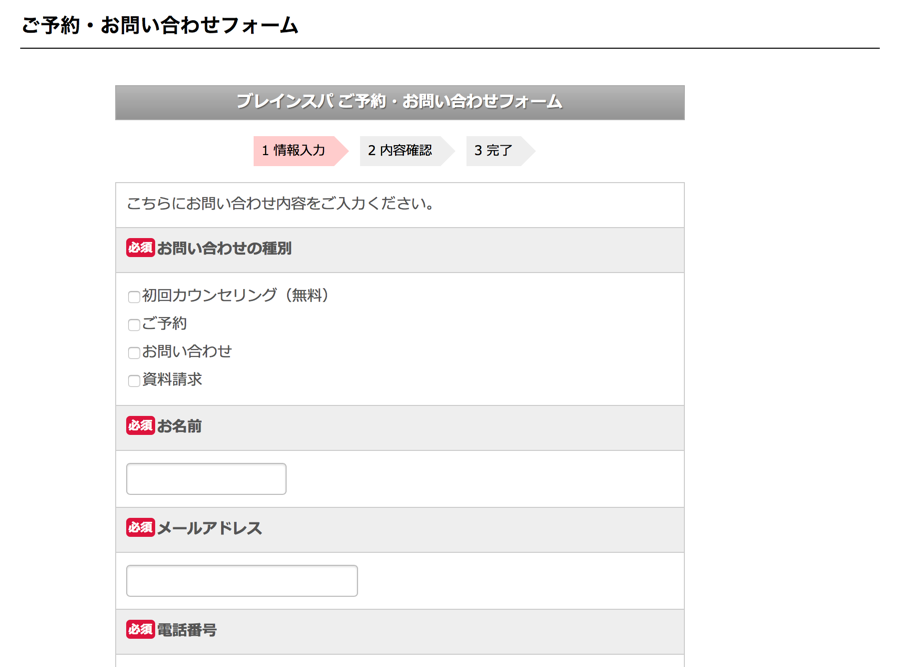Click the こちらにお問い合わせ内容をご入力ください instruction text
The image size is (901, 667).
click(x=280, y=203)
